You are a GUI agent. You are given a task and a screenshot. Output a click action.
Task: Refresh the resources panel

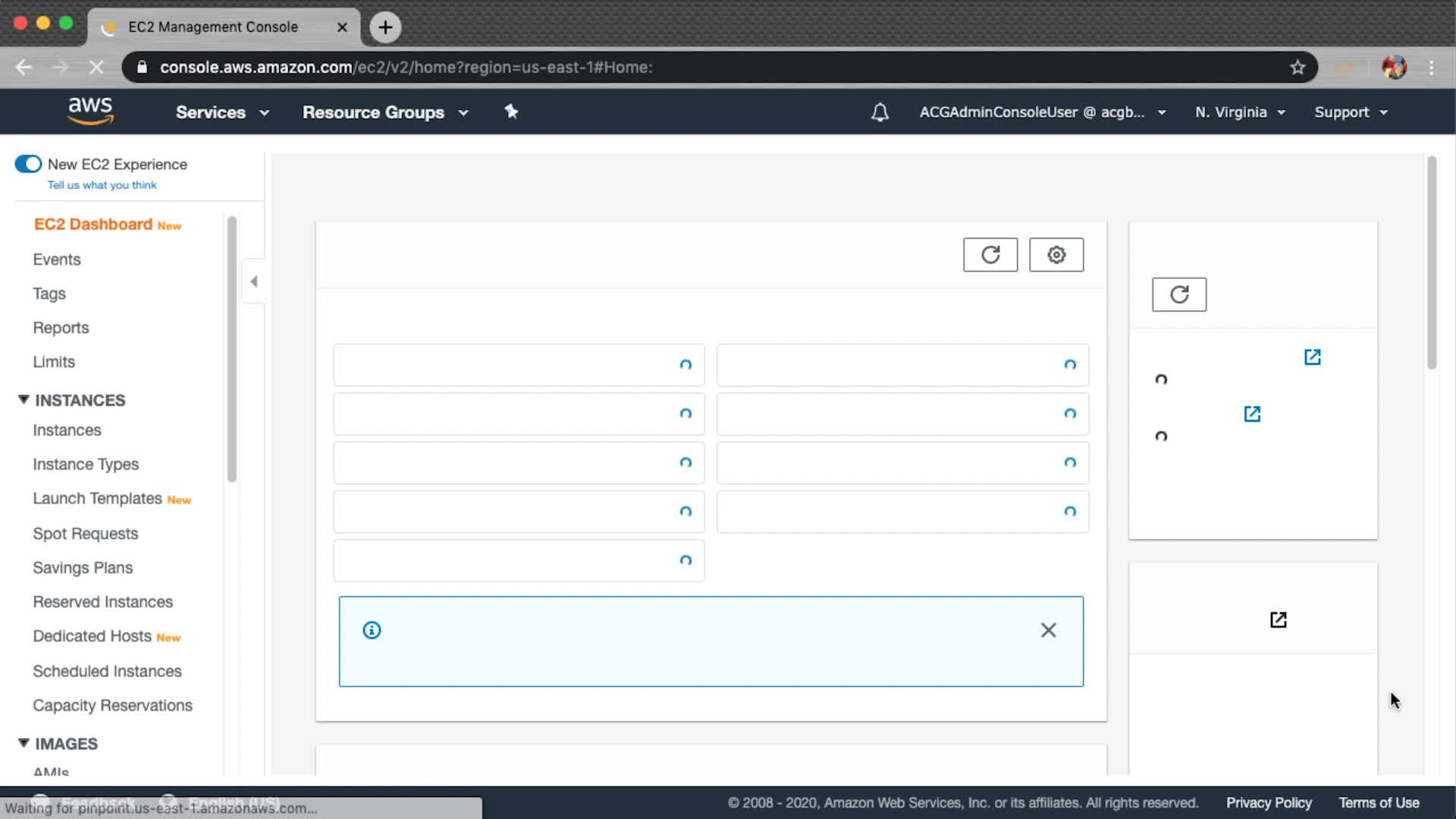[990, 255]
